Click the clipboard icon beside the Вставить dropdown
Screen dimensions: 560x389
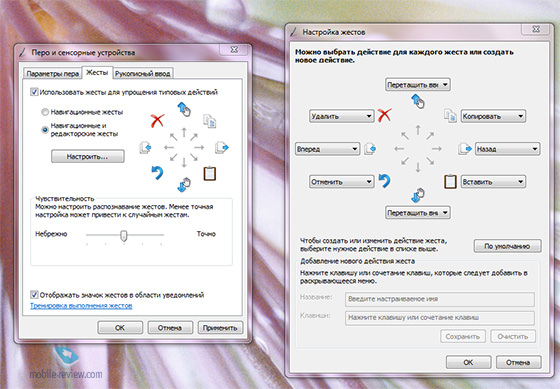pos(450,181)
